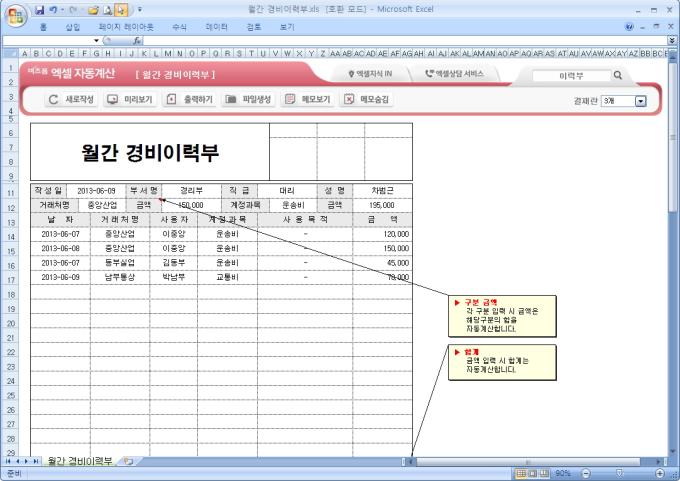Select the 작성일 cell 2013-06-09
This screenshot has width=680, height=481.
(96, 191)
